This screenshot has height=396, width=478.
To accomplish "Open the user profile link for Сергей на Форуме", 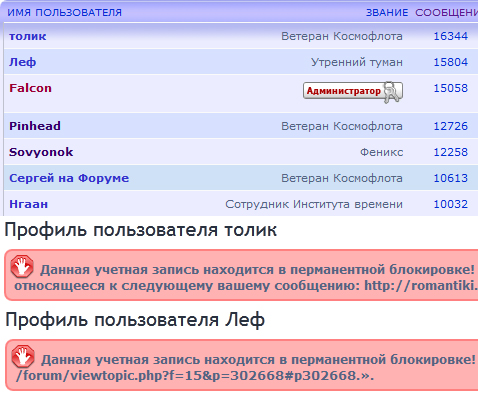I will [69, 178].
